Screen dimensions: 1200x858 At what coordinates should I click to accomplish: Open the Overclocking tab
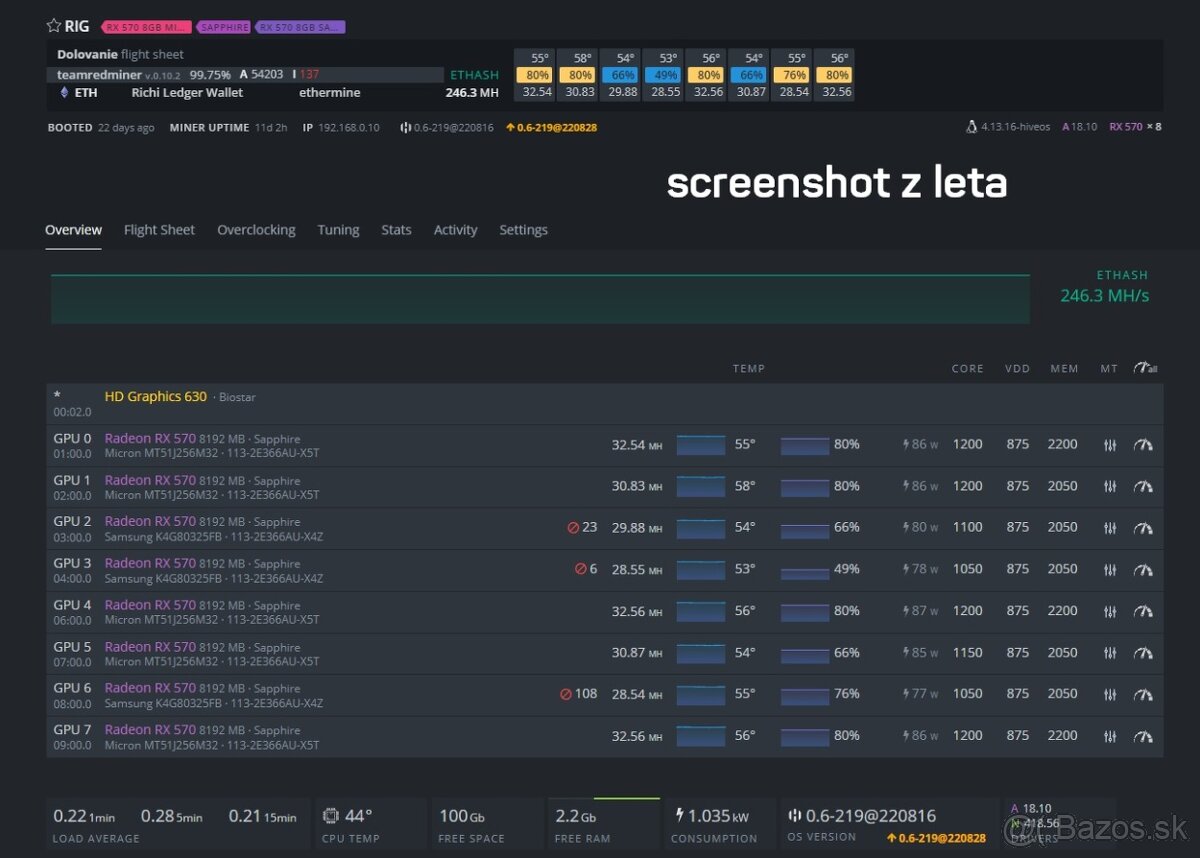click(x=256, y=230)
